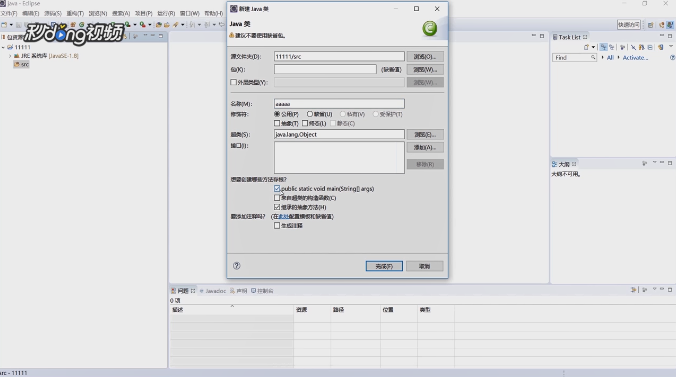Open dropdown arrow beside Run Last Tool icon
This screenshot has height=377, width=676.
pyautogui.click(x=150, y=25)
